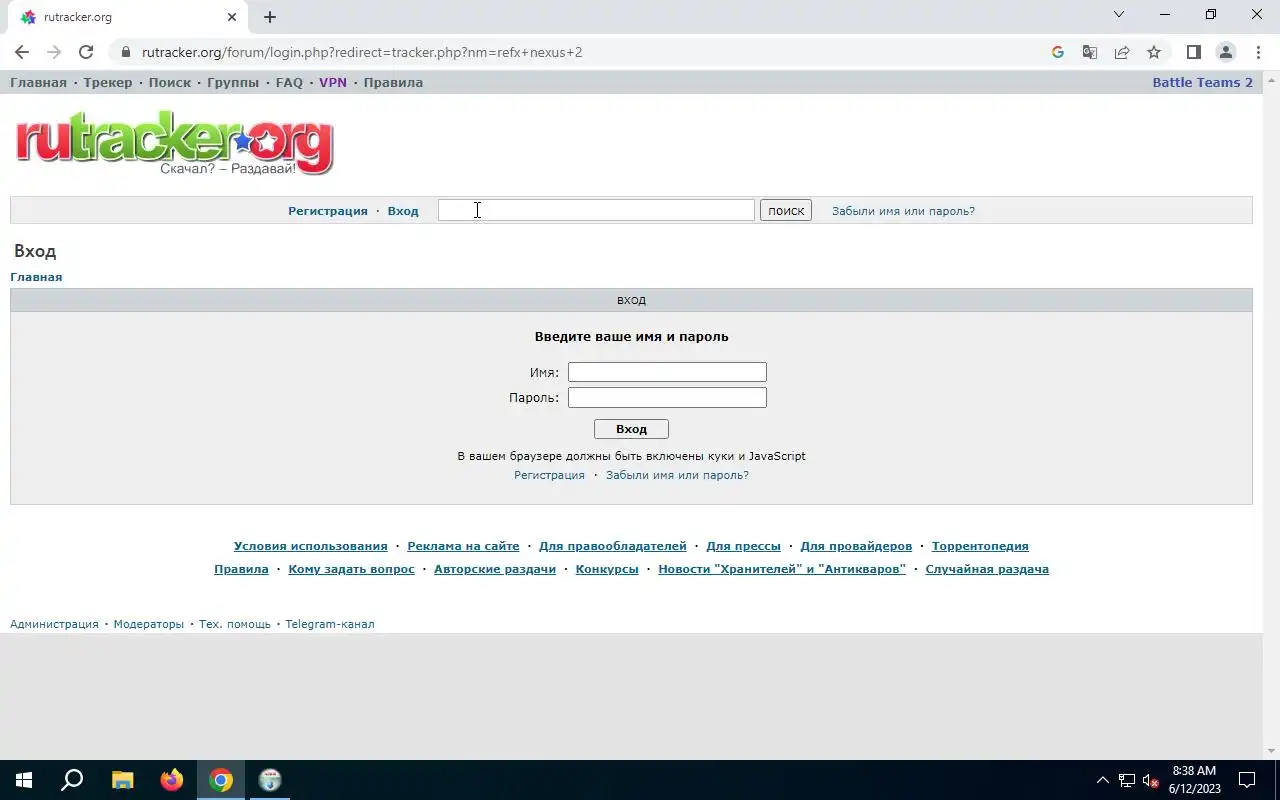Viewport: 1280px width, 800px height.
Task: Open Забыли имя или пароль under the form
Action: [677, 475]
